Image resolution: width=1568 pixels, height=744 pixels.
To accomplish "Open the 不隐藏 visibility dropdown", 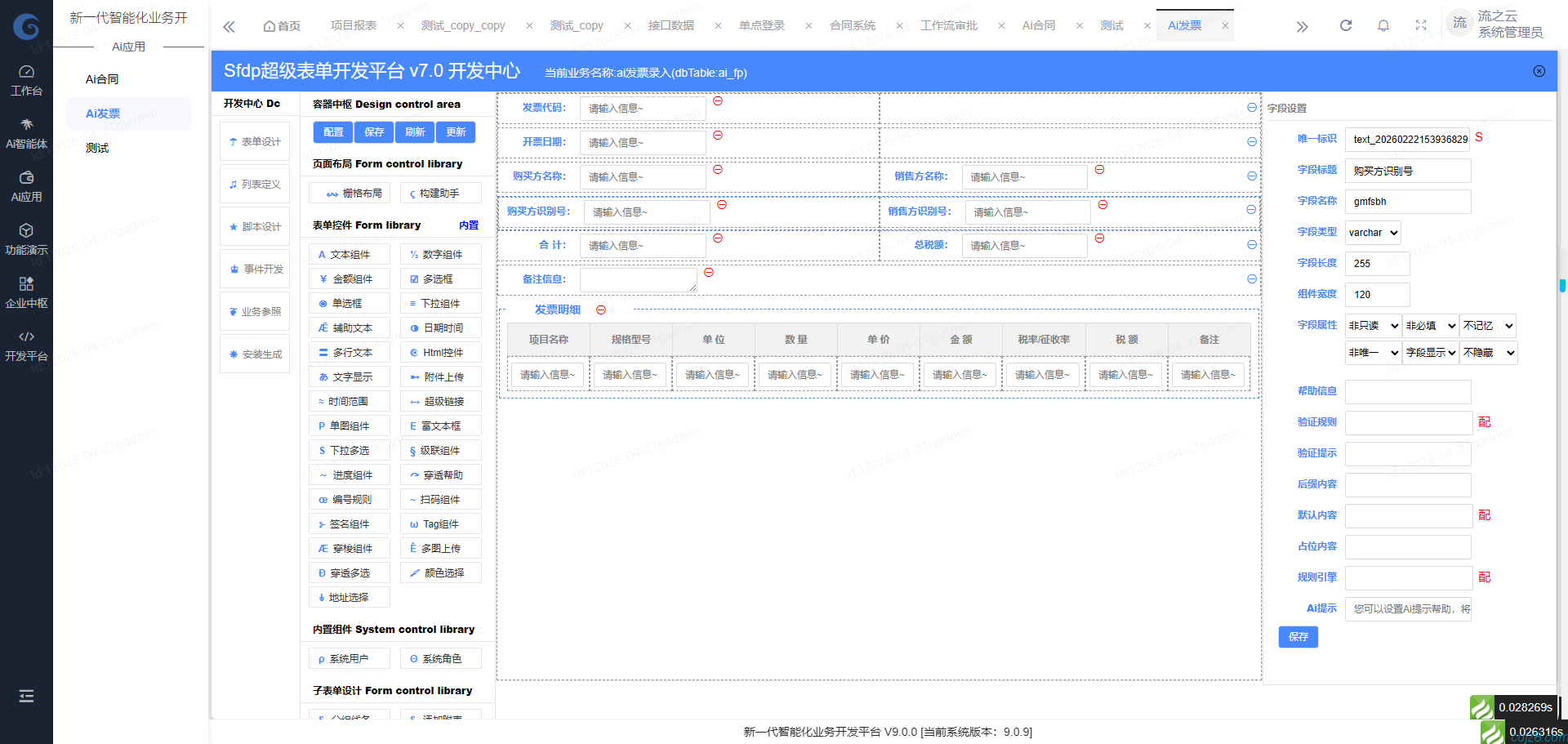I will [x=1488, y=353].
